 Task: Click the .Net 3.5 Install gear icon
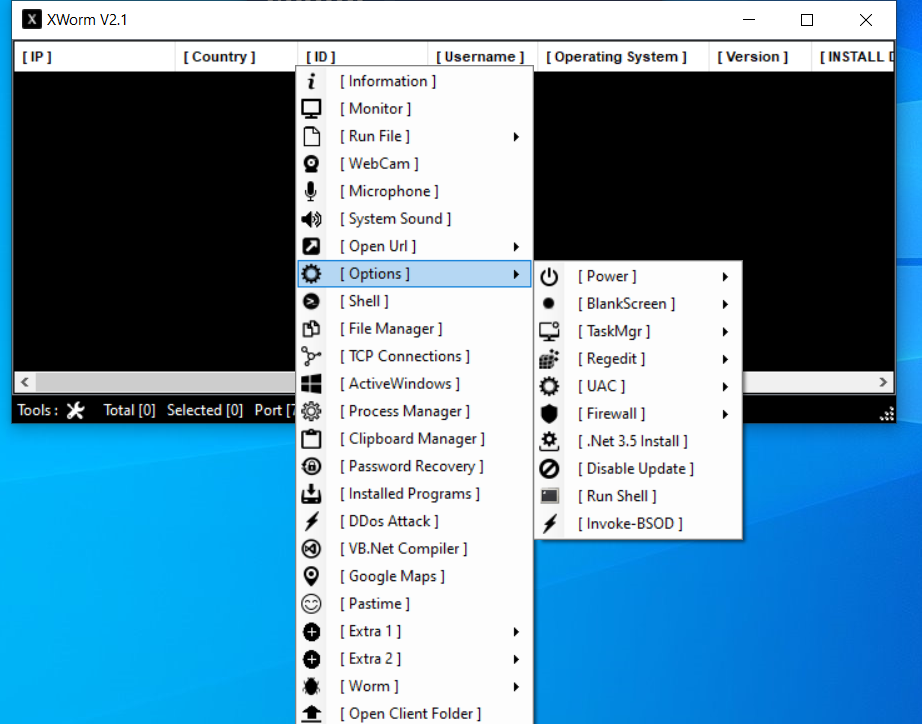(x=549, y=441)
